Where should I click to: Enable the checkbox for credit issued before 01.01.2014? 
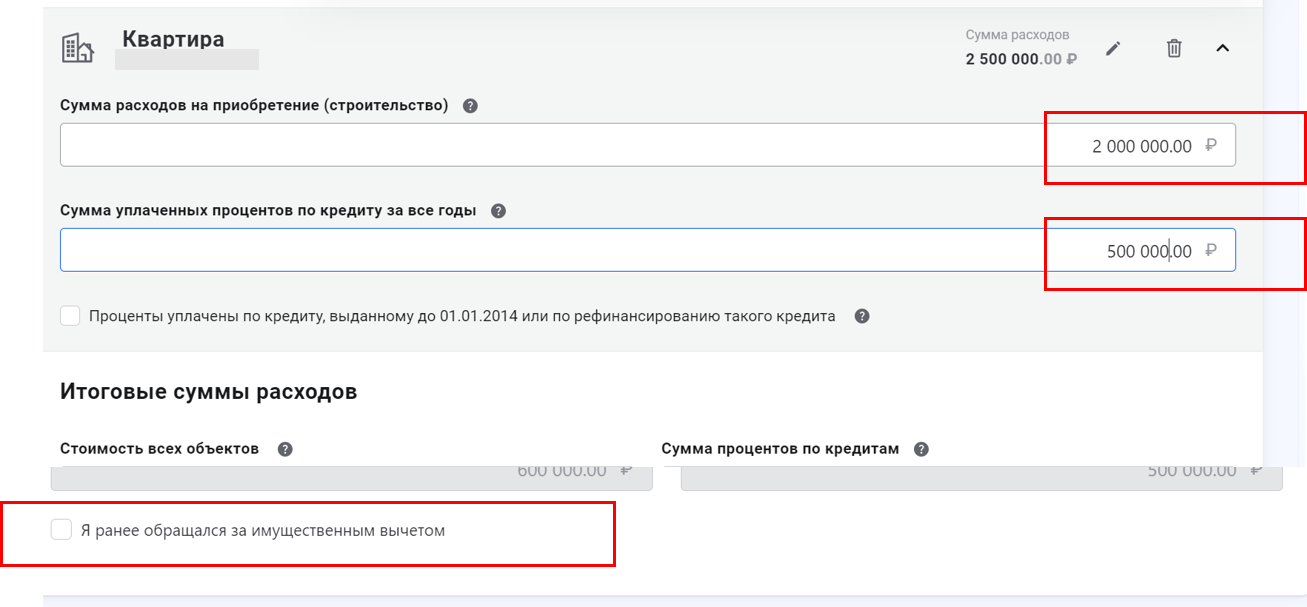coord(70,316)
